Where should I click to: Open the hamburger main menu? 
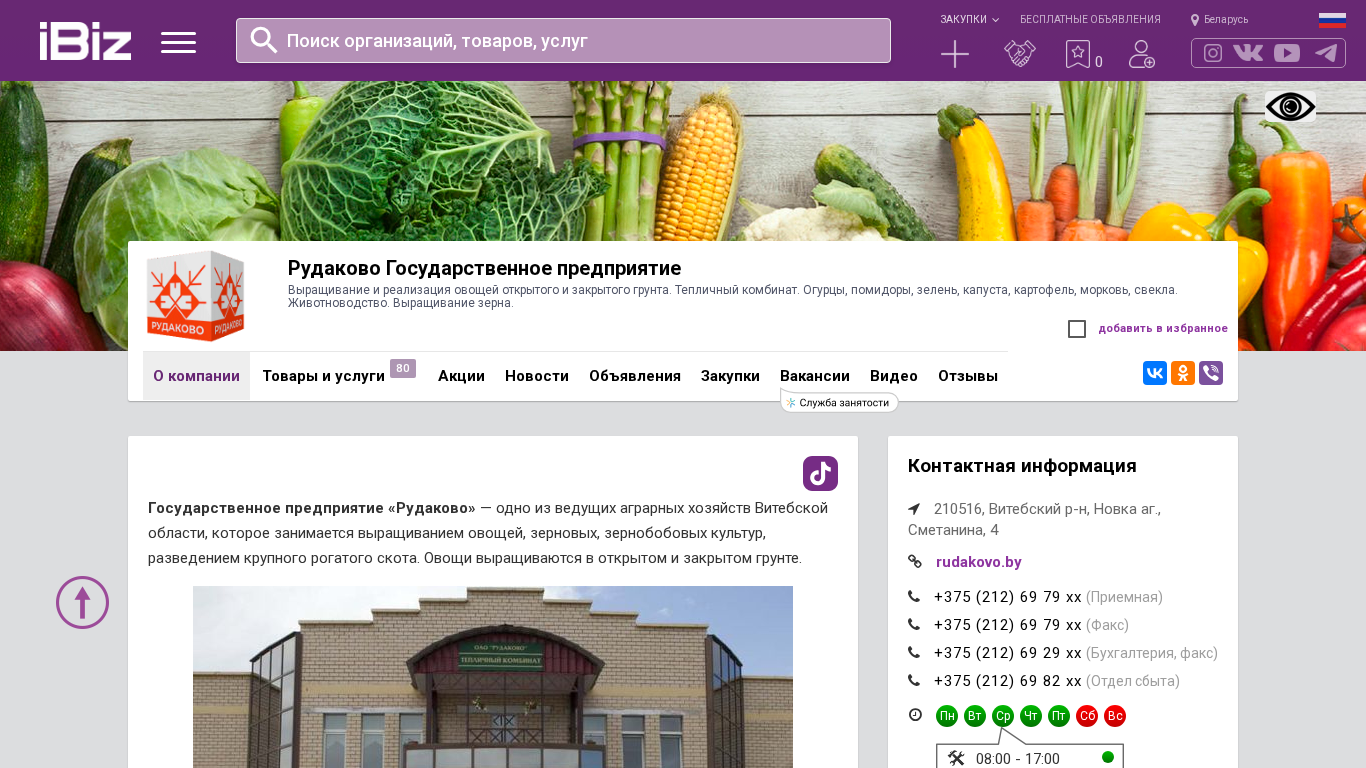coord(178,42)
